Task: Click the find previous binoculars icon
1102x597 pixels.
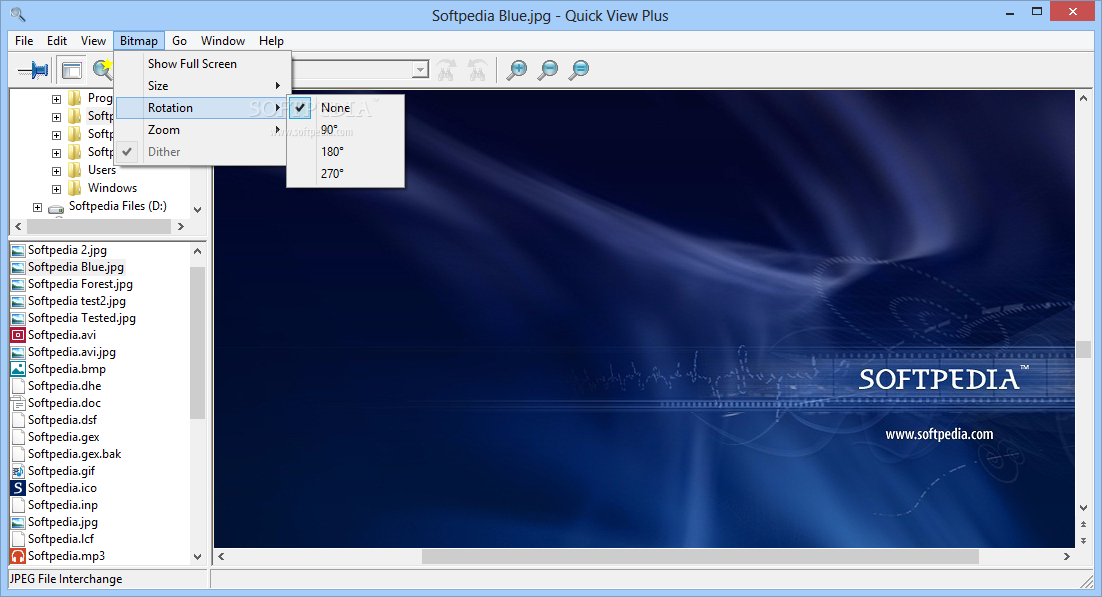Action: pyautogui.click(x=477, y=70)
